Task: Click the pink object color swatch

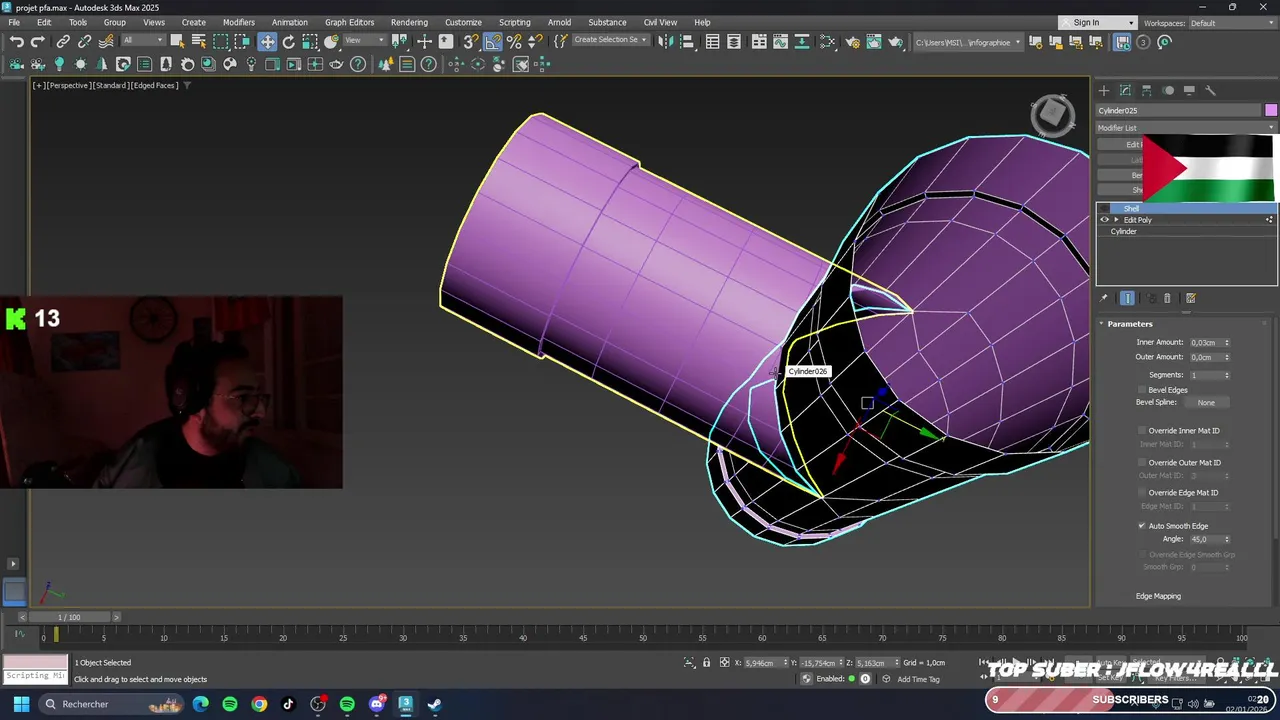Action: click(x=1271, y=110)
